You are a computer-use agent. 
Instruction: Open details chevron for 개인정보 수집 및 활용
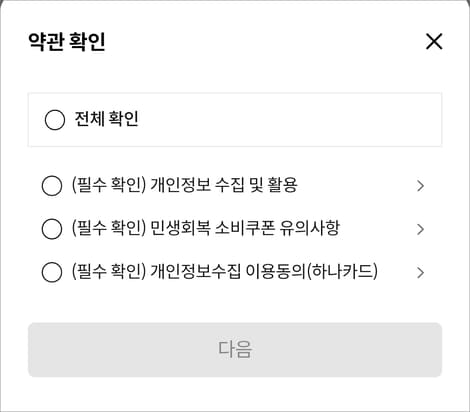coord(420,186)
